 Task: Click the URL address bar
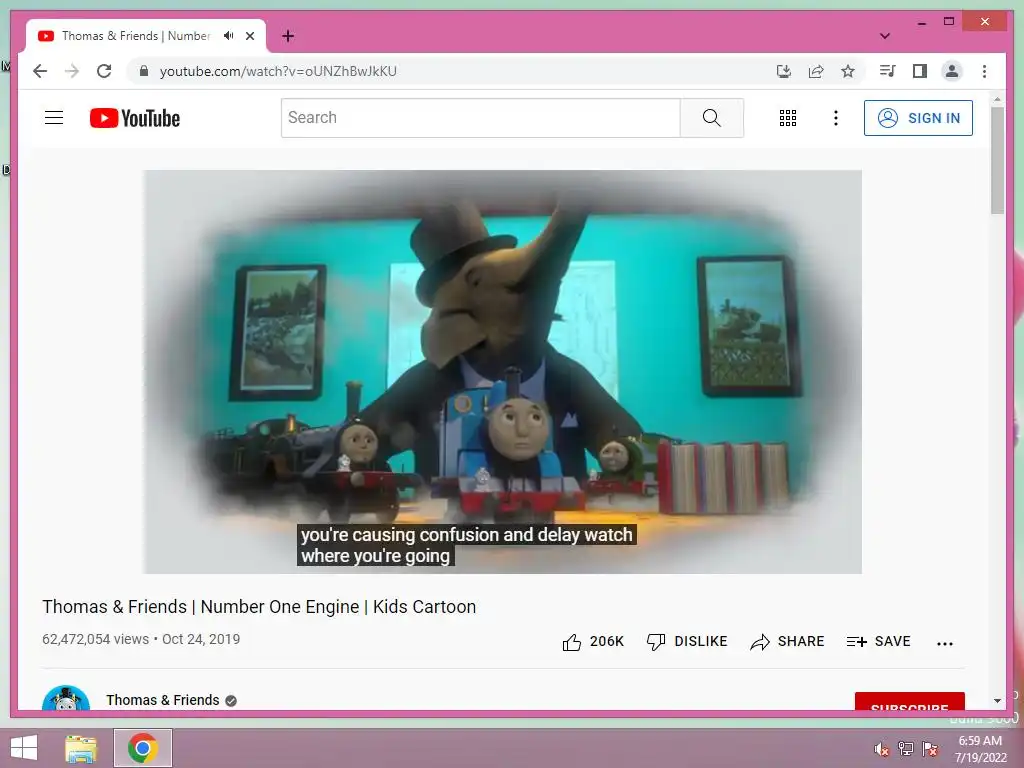pyautogui.click(x=457, y=71)
